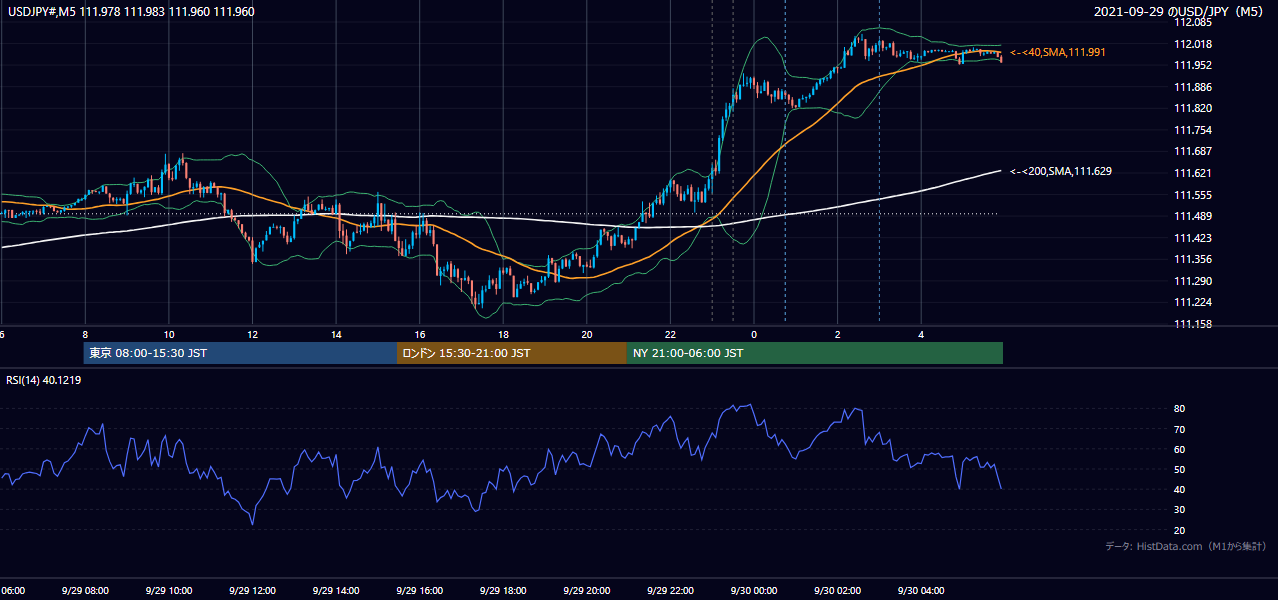
Task: Click the ロンドン 15:30-21:00 JST session bar
Action: click(512, 353)
